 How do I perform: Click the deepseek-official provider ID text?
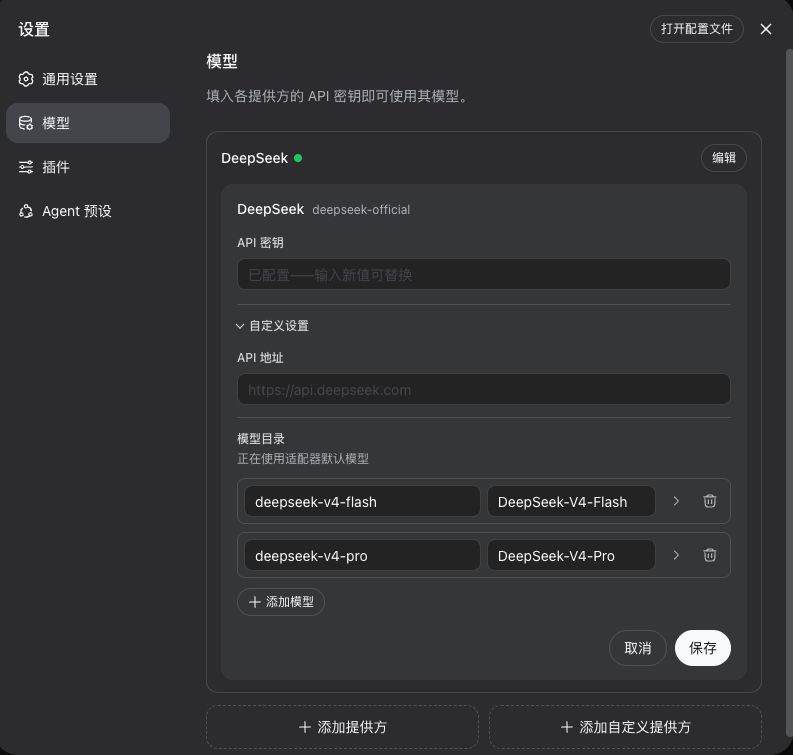[361, 210]
